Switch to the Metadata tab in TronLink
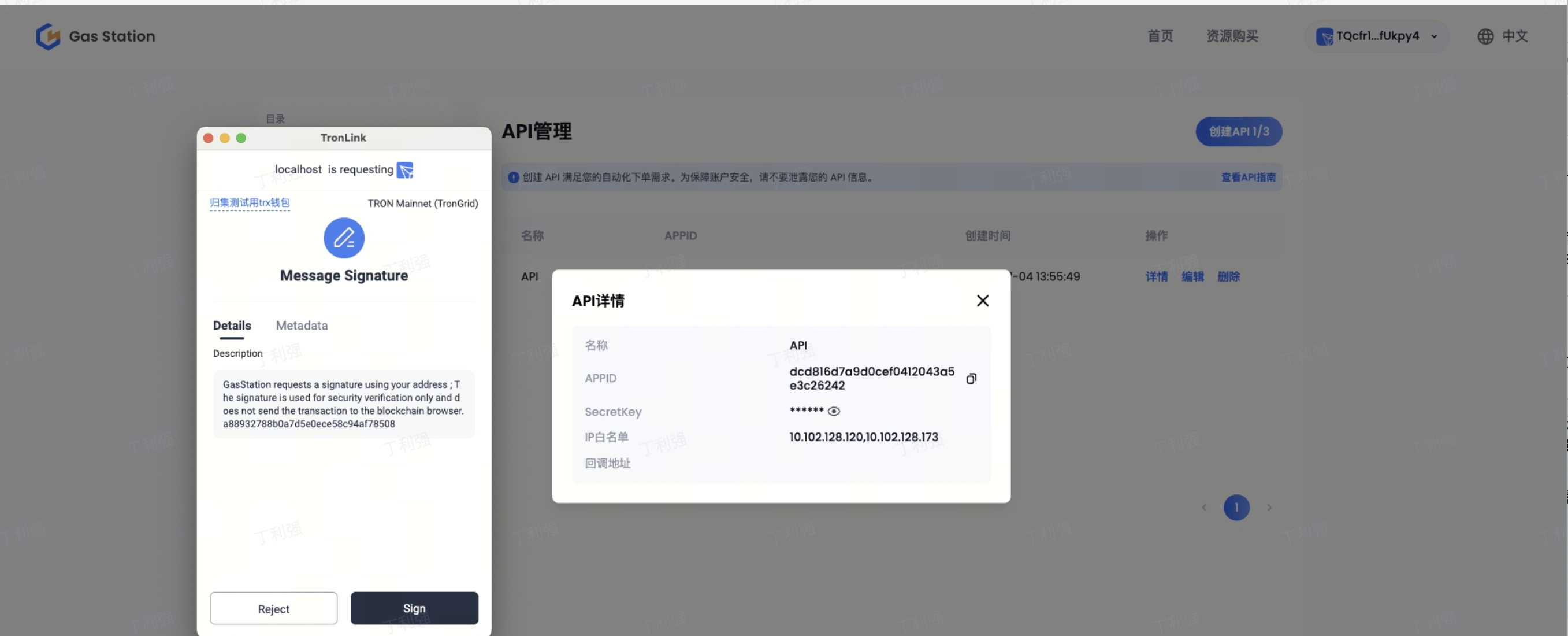This screenshot has height=636, width=1568. (302, 326)
